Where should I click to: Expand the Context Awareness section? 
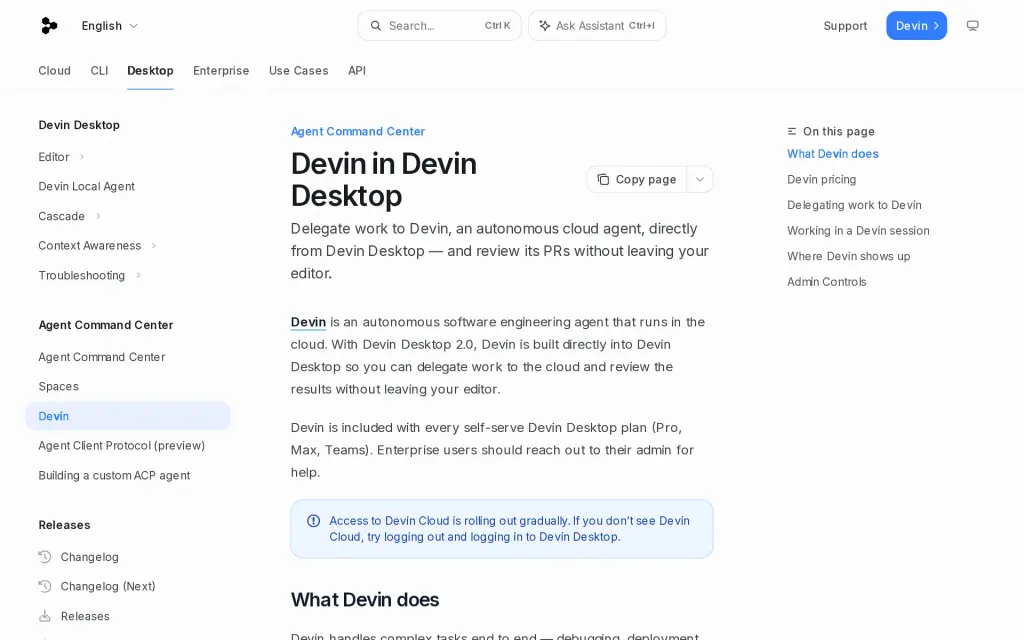[153, 246]
